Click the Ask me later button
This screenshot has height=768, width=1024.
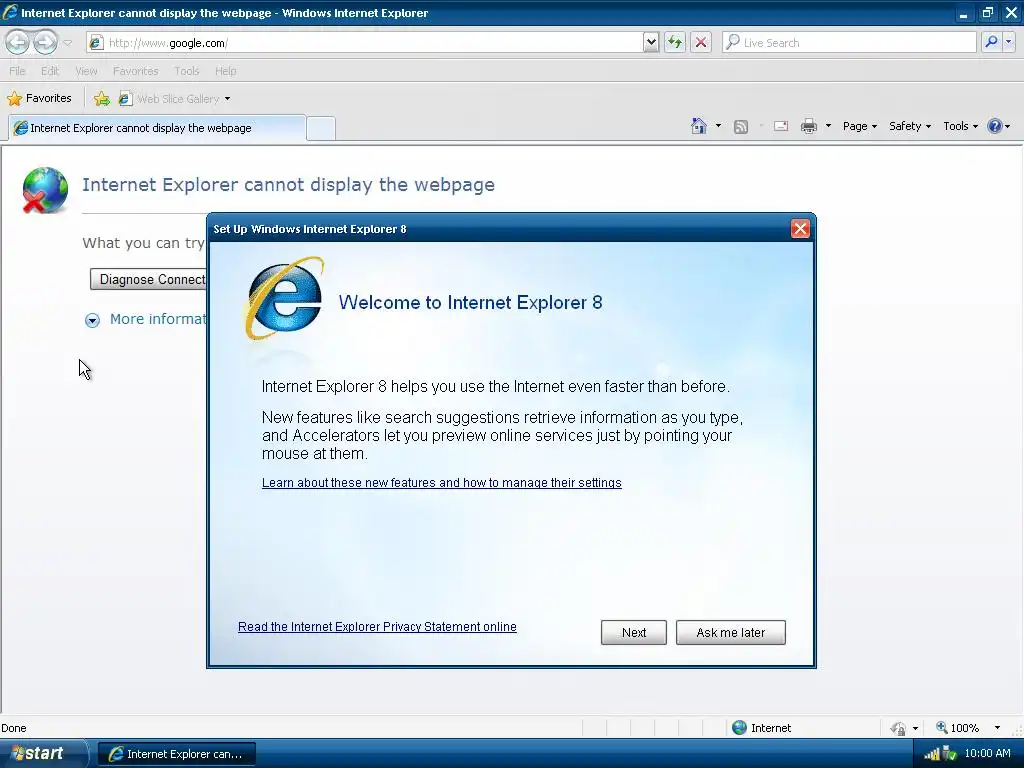(730, 632)
